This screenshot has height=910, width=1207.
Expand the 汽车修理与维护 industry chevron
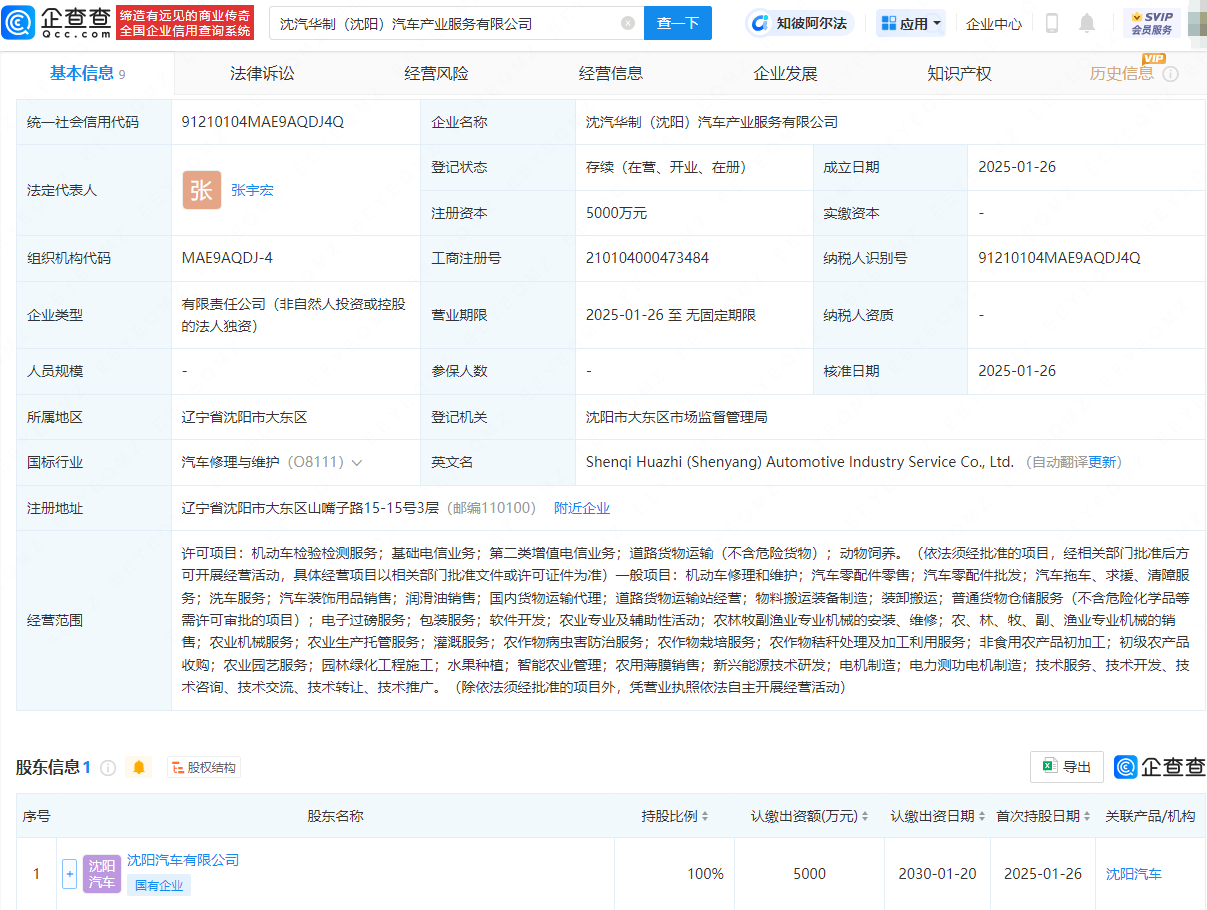(x=357, y=463)
